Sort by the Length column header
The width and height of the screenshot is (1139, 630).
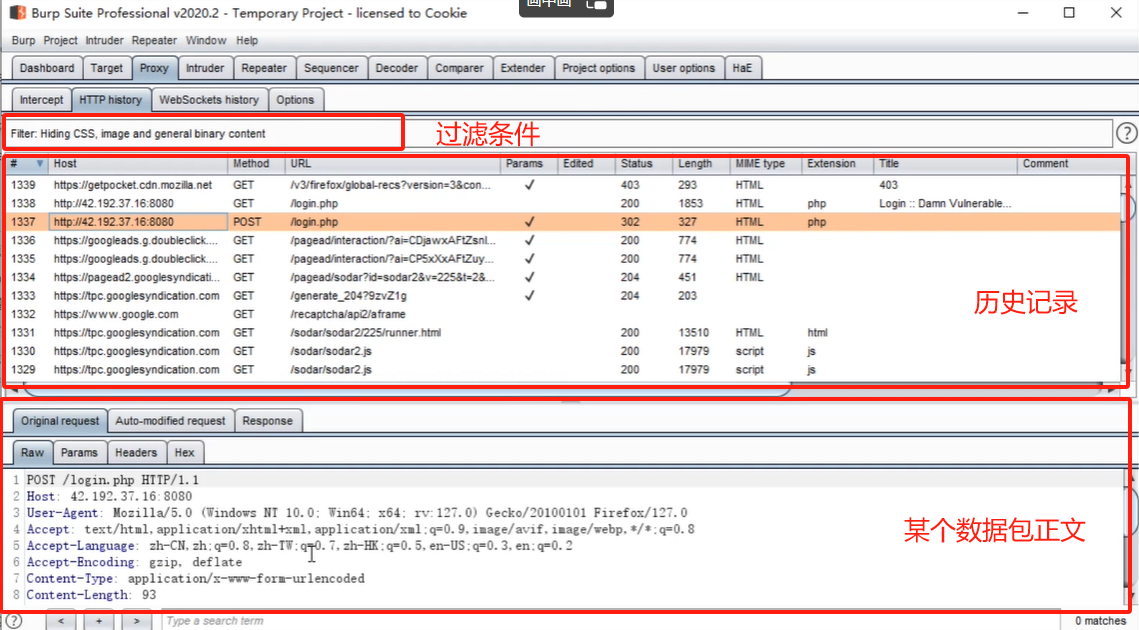click(701, 164)
